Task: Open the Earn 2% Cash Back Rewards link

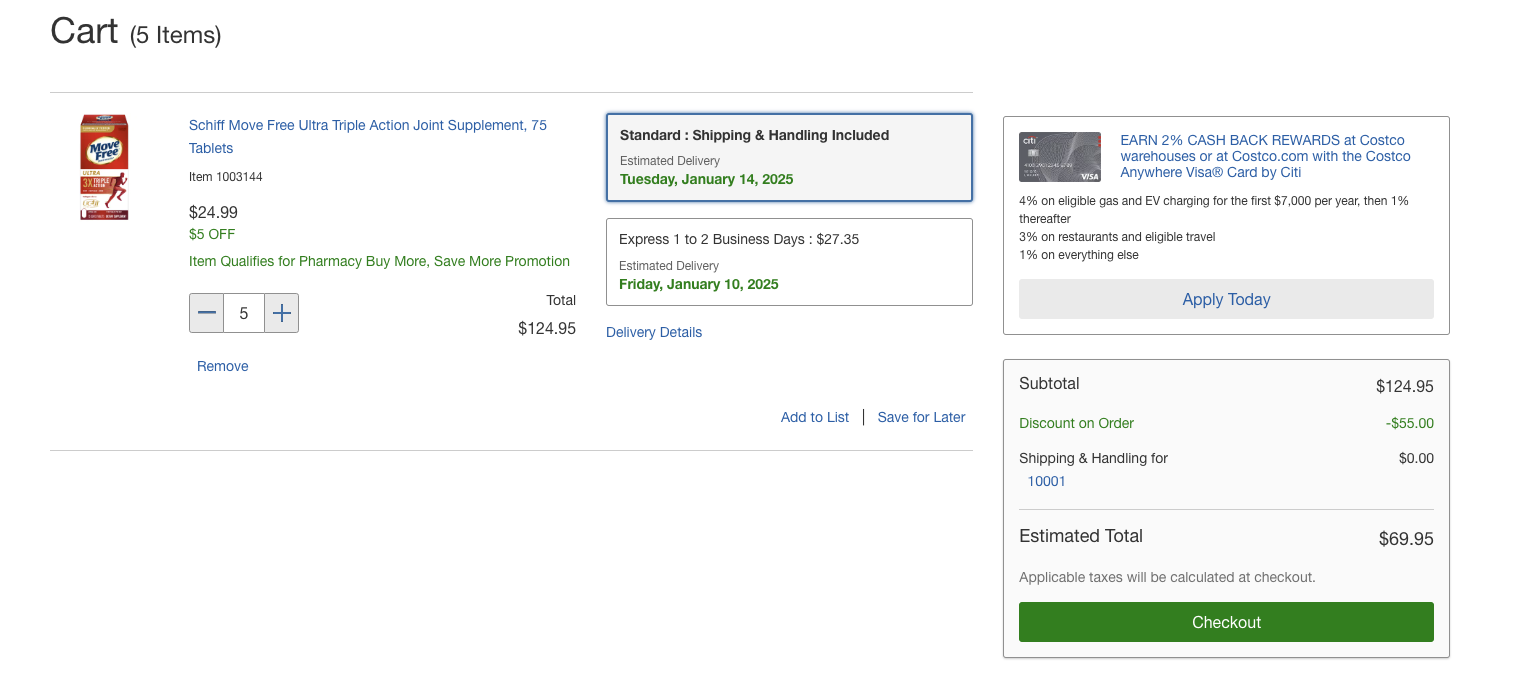Action: [x=1265, y=156]
